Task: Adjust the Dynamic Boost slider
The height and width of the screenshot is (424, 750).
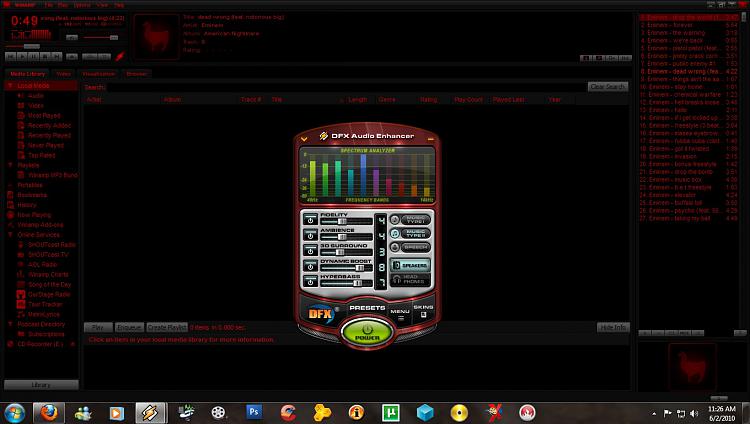Action: click(x=346, y=268)
